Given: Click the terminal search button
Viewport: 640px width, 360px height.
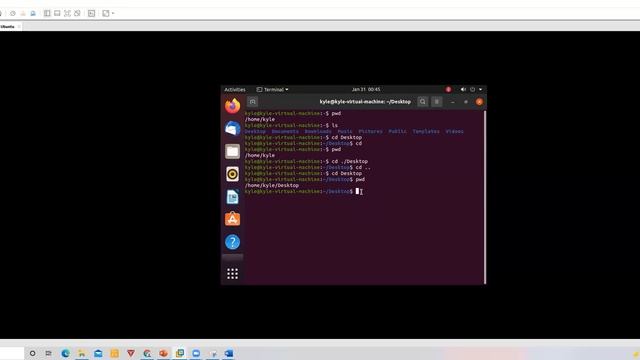Looking at the screenshot, I should point(423,102).
